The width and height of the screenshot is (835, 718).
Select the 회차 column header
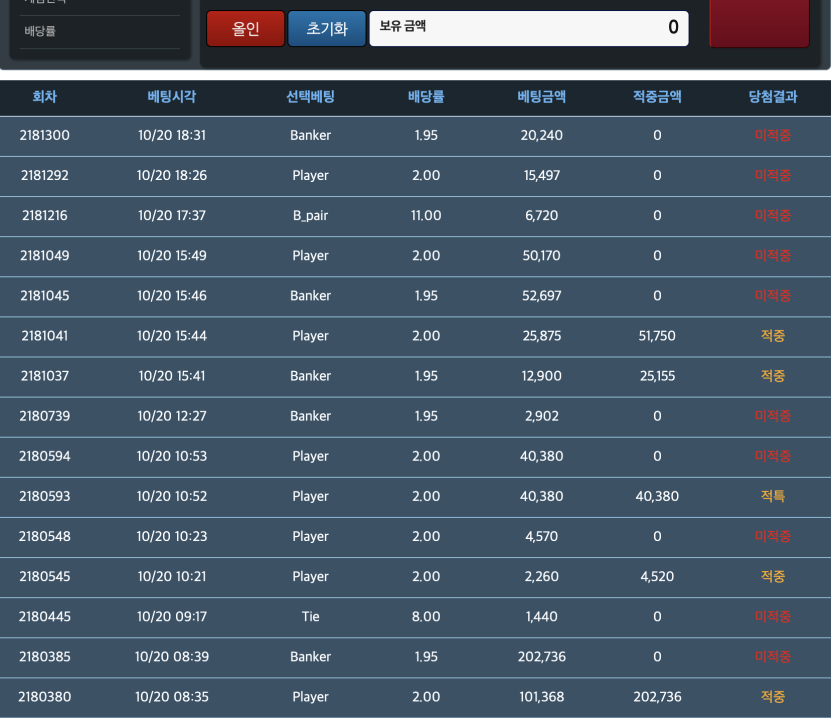pyautogui.click(x=45, y=97)
